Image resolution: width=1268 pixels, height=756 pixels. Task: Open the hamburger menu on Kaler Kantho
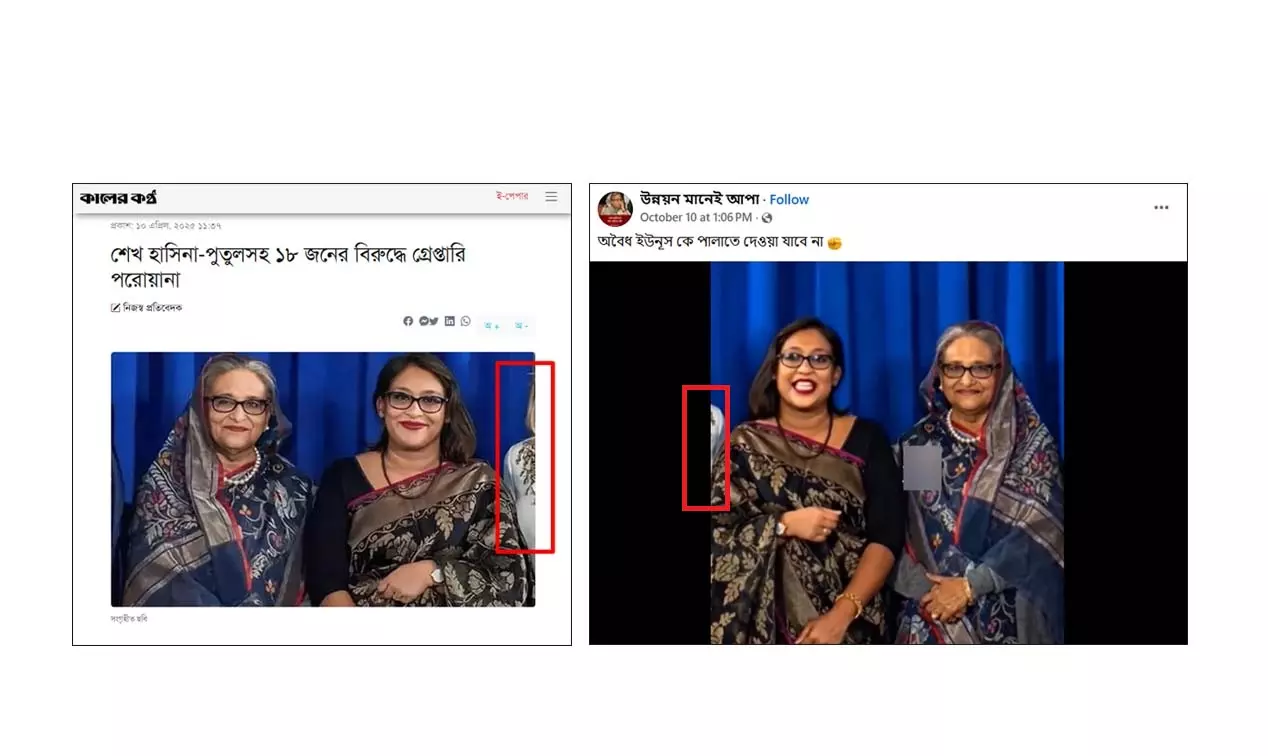click(x=551, y=197)
